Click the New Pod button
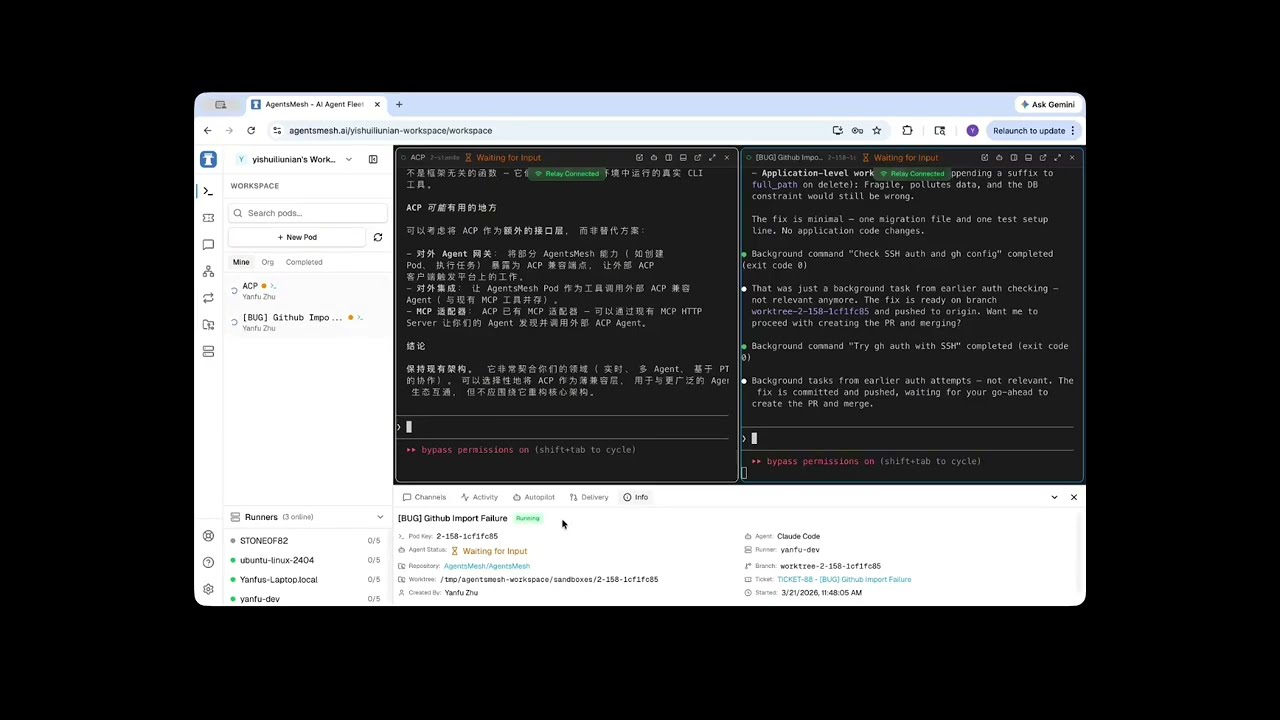The image size is (1280, 720). point(297,237)
